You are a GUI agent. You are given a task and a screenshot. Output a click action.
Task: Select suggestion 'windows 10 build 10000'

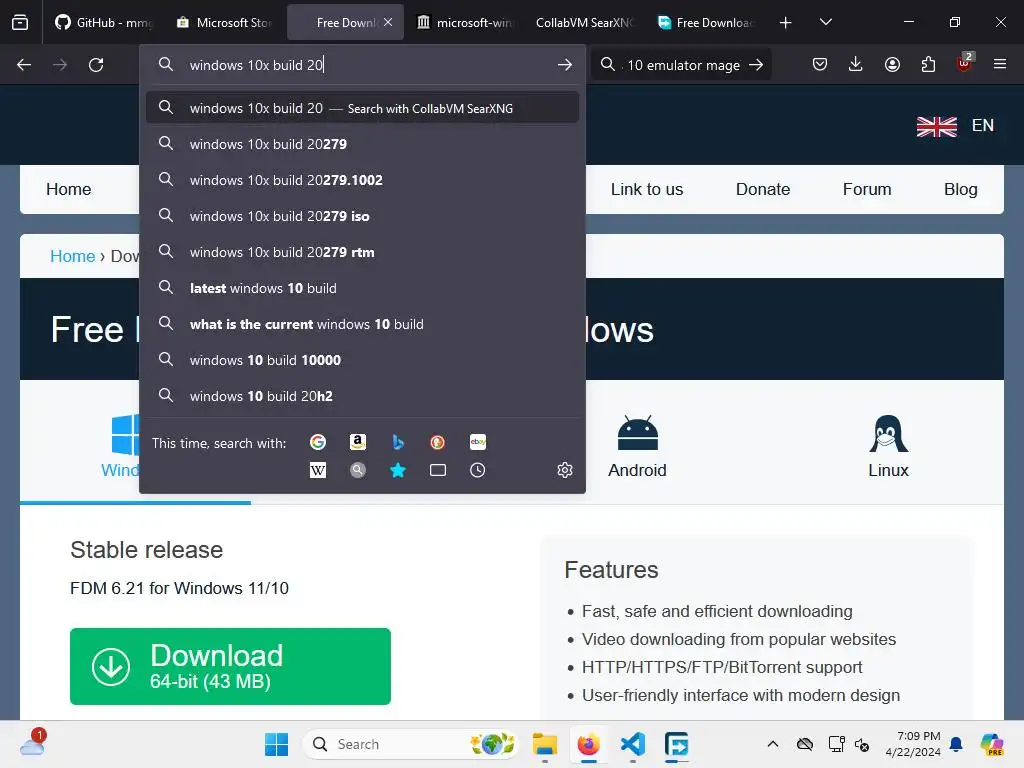point(362,360)
